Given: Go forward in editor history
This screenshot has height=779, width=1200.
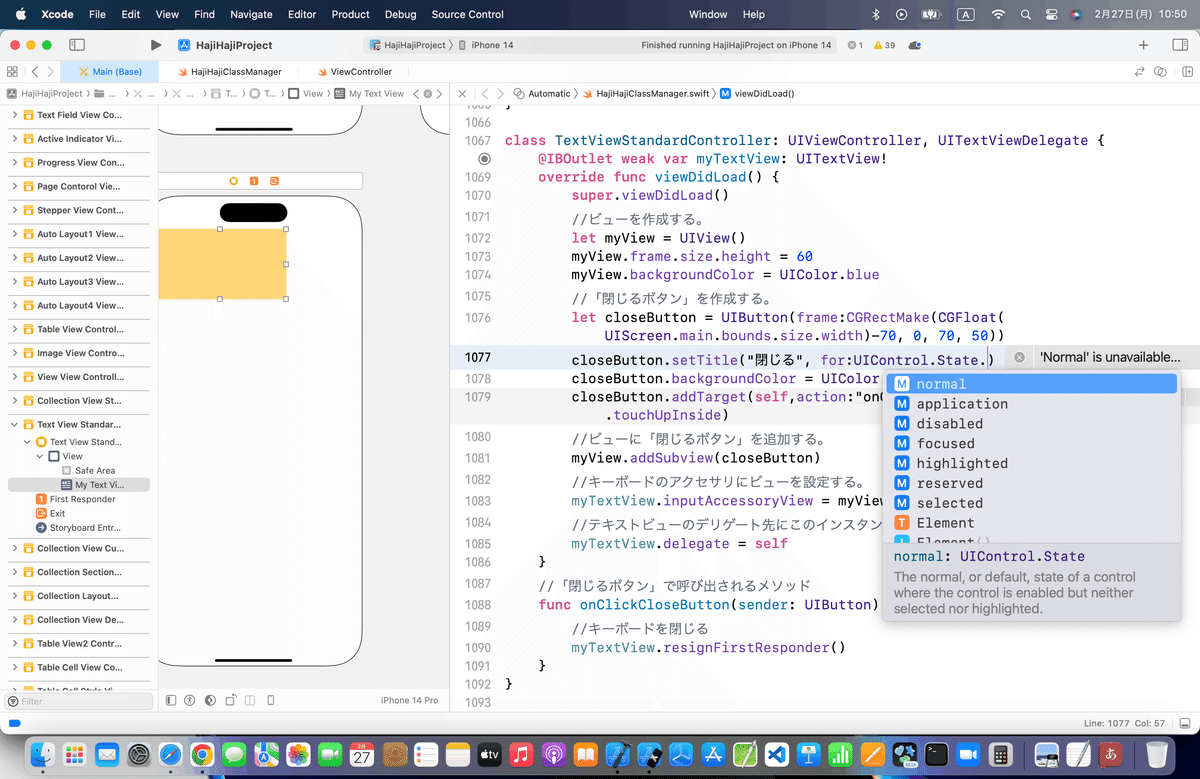Looking at the screenshot, I should coord(52,72).
